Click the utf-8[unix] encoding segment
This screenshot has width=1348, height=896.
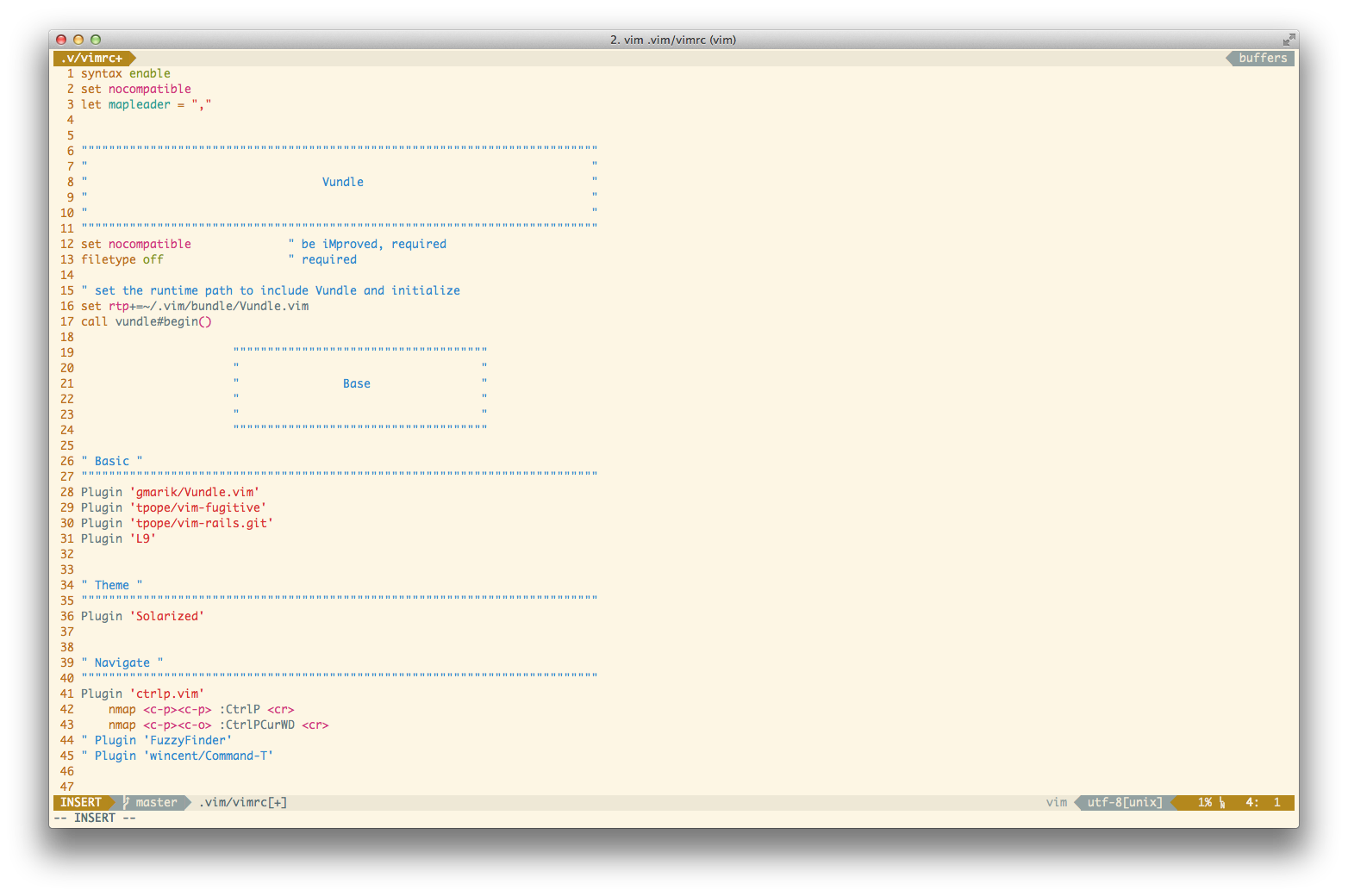tap(1125, 802)
